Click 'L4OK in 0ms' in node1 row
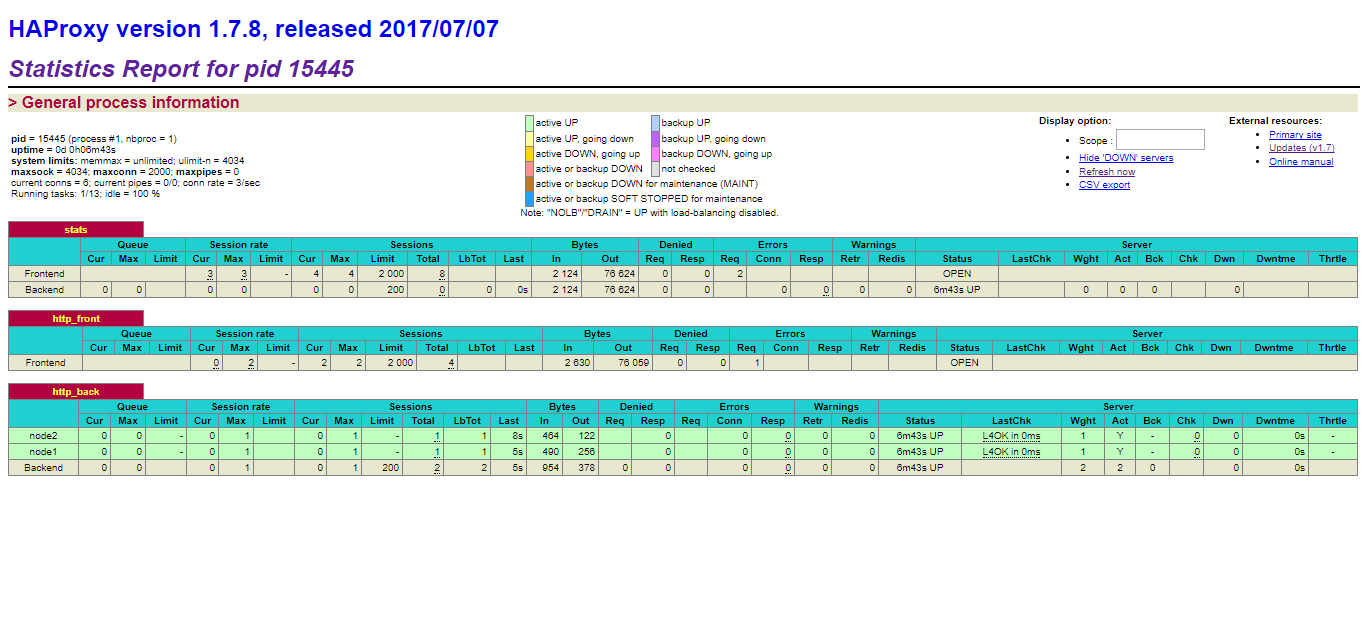Image resolution: width=1363 pixels, height=617 pixels. pyautogui.click(x=1011, y=452)
